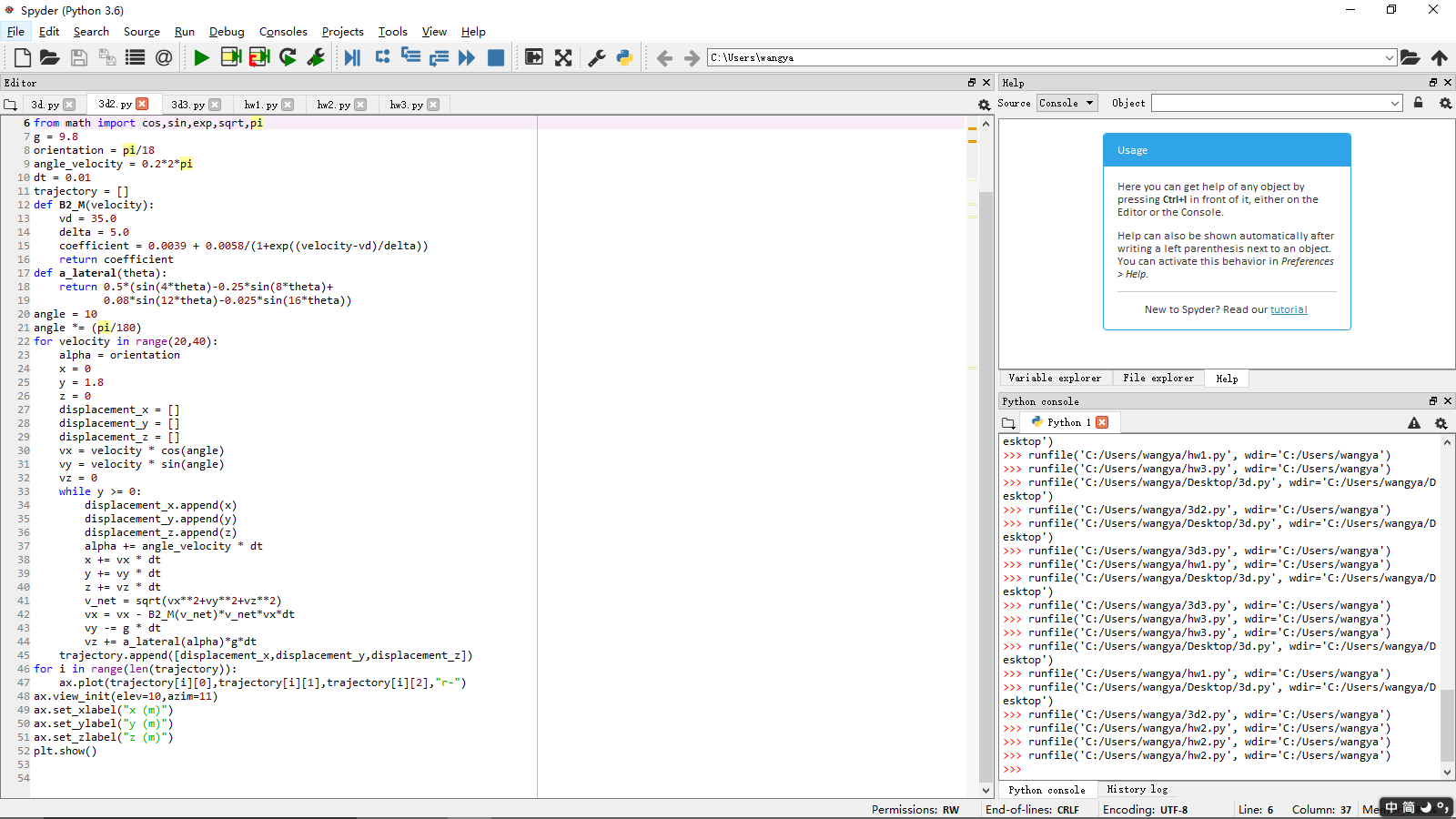Undock the Python console pane
The image size is (1456, 819).
point(1433,401)
